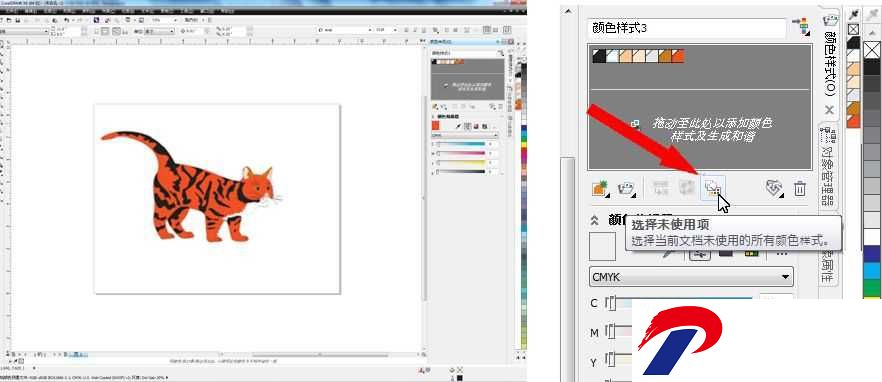This screenshot has height=382, width=882.
Task: Click the color eyedropper above the document palette
Action: pyautogui.click(x=854, y=15)
